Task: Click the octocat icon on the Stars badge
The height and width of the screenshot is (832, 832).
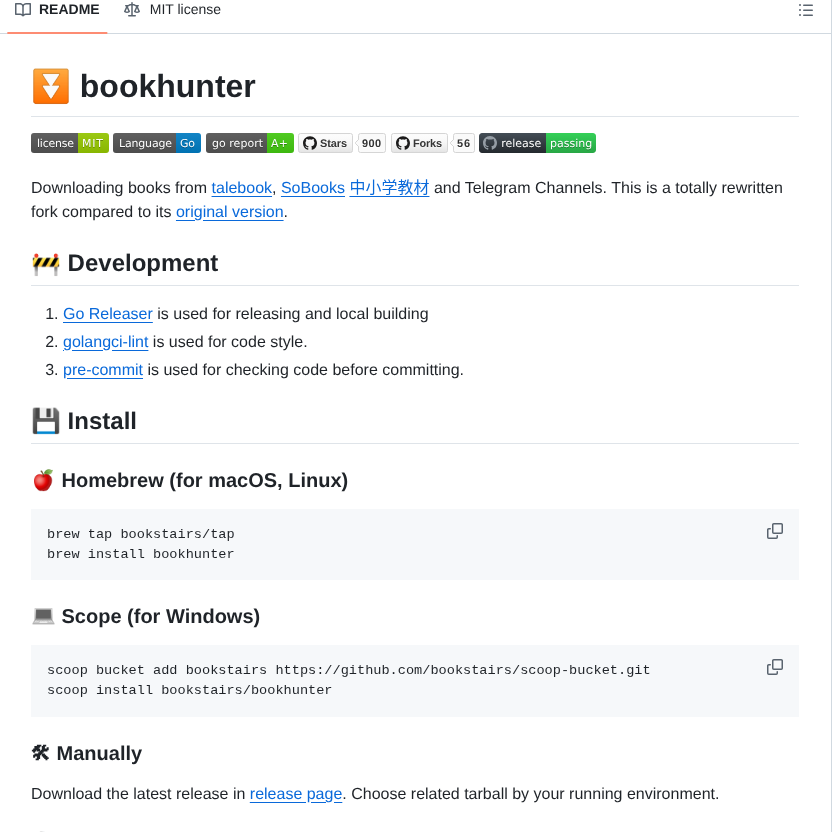Action: 309,143
